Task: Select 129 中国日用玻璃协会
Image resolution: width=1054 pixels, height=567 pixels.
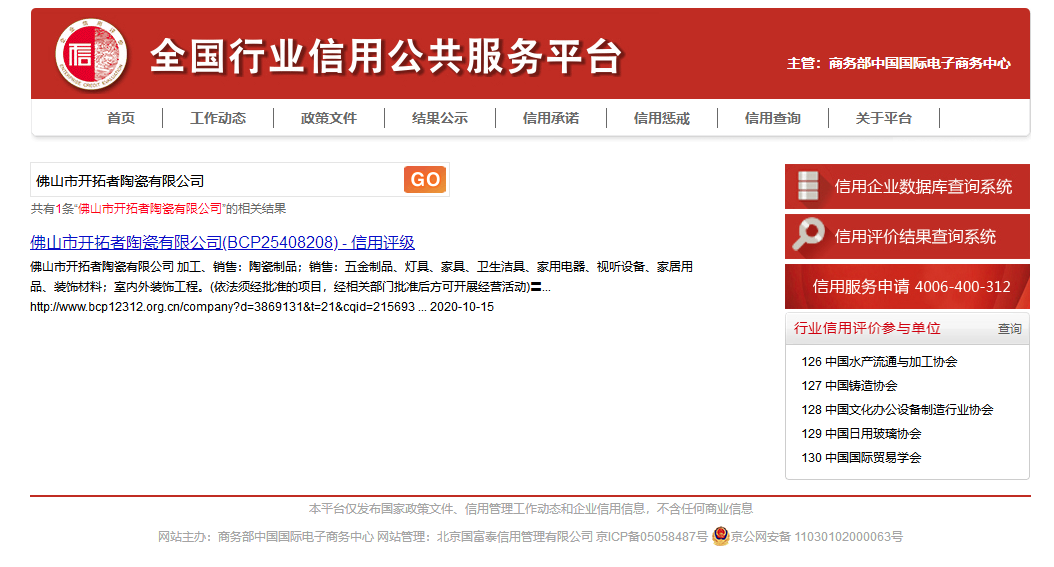Action: (861, 433)
